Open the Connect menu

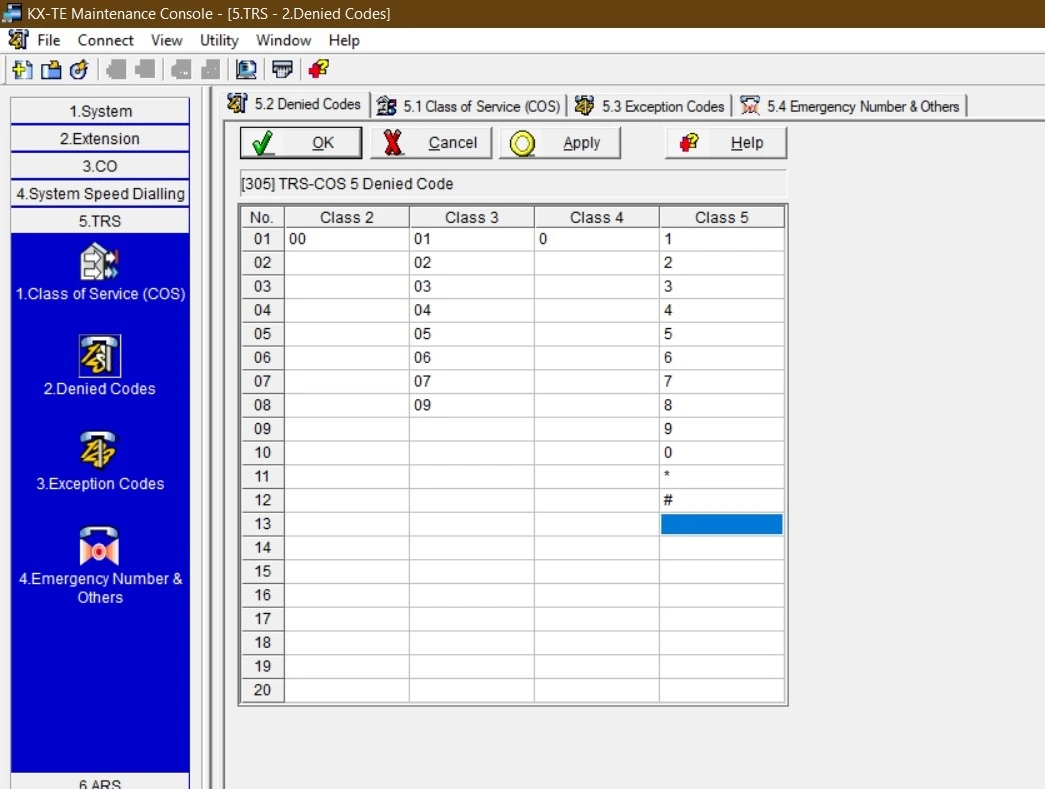pyautogui.click(x=105, y=40)
